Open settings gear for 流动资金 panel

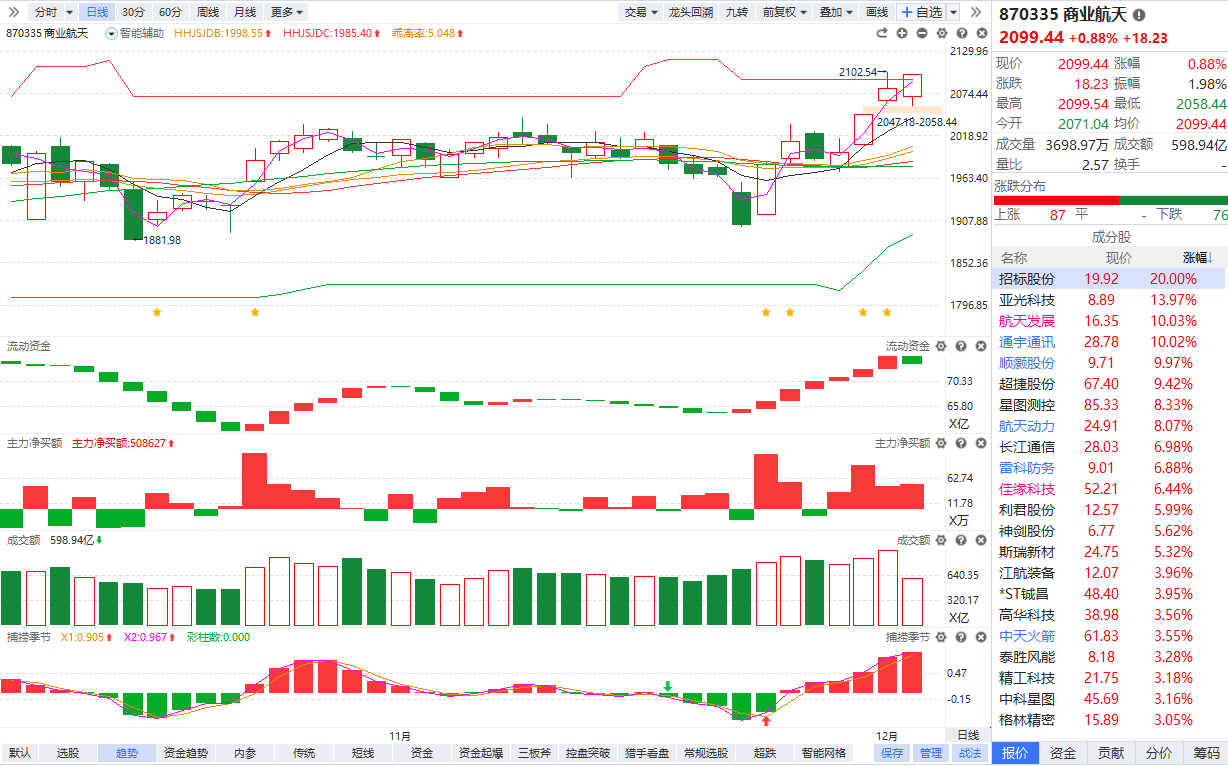click(941, 346)
